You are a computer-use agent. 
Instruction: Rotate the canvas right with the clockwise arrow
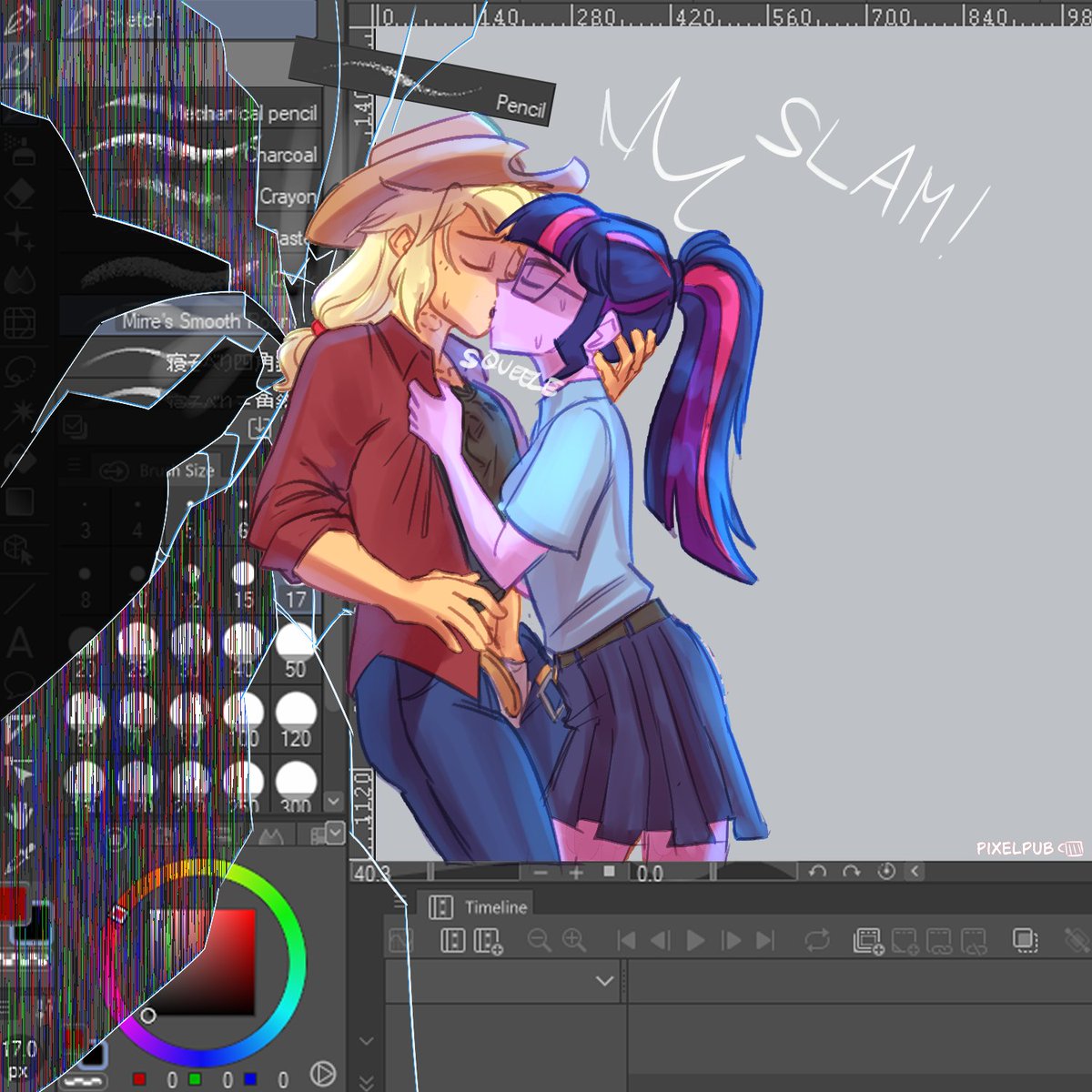point(852,872)
